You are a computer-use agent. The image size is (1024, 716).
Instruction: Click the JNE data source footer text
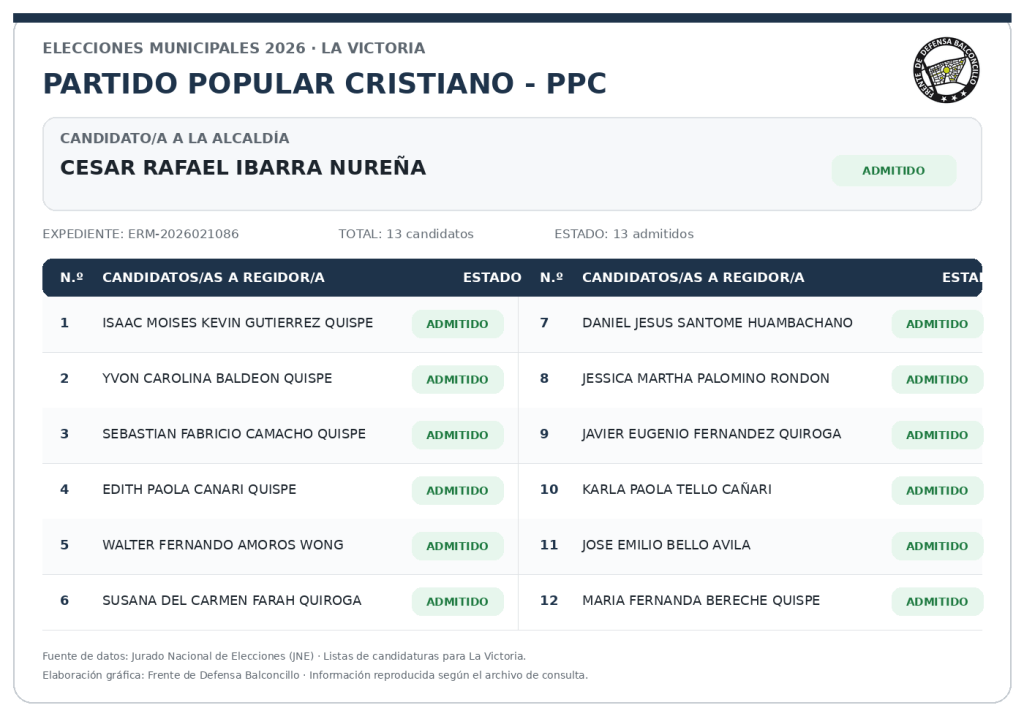click(x=284, y=656)
